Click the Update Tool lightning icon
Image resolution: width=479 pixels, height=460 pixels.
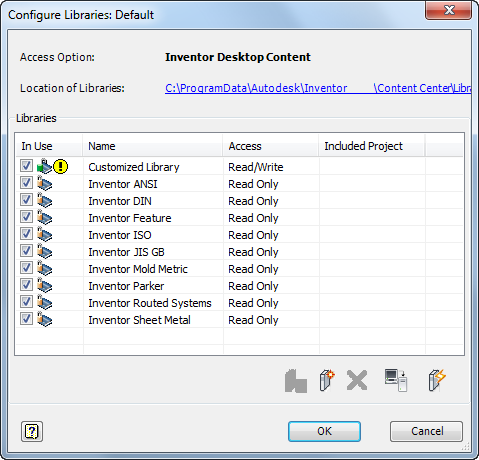point(437,380)
